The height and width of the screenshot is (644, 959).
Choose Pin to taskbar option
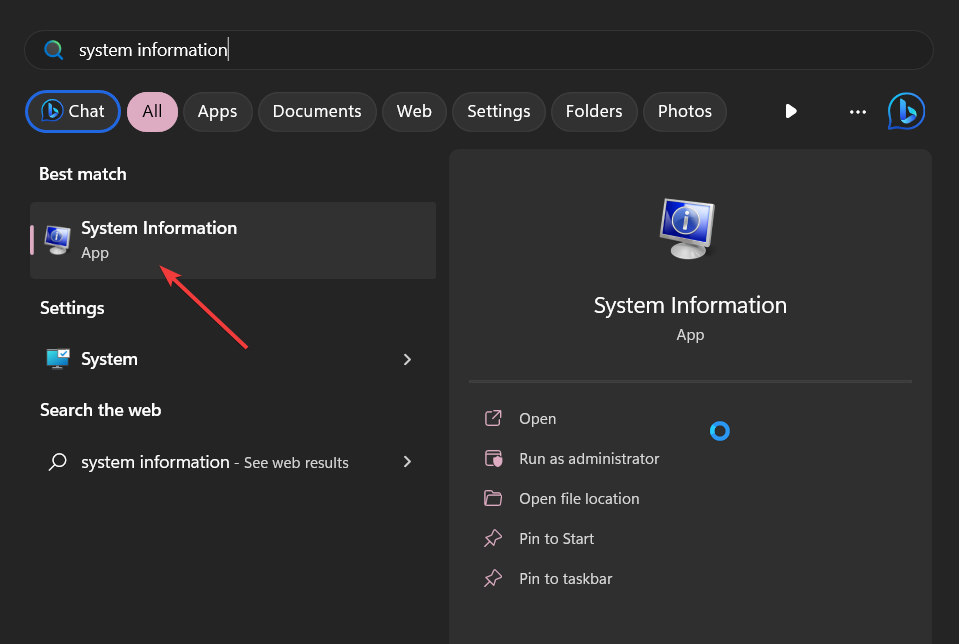[x=565, y=579]
